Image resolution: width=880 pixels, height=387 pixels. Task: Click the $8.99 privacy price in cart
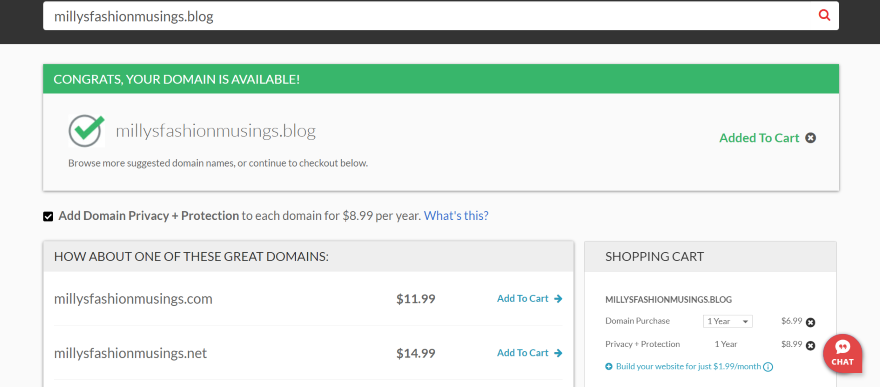click(791, 344)
